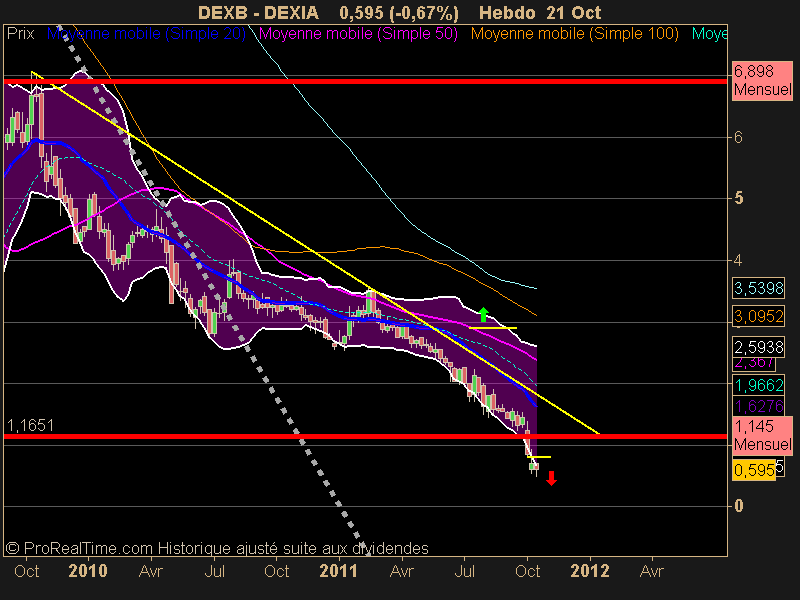
Task: Click the 5 value on price axis
Action: (x=738, y=198)
